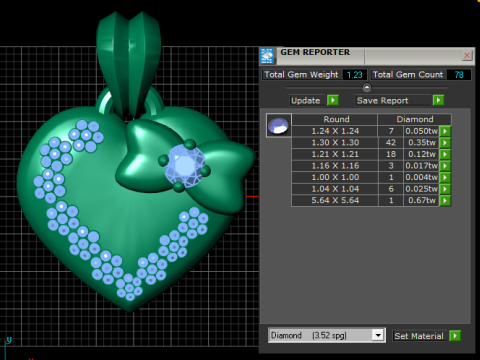Screen dimensions: 480x360
Task: Collapse panel using round arrow handle
Action: [367, 88]
